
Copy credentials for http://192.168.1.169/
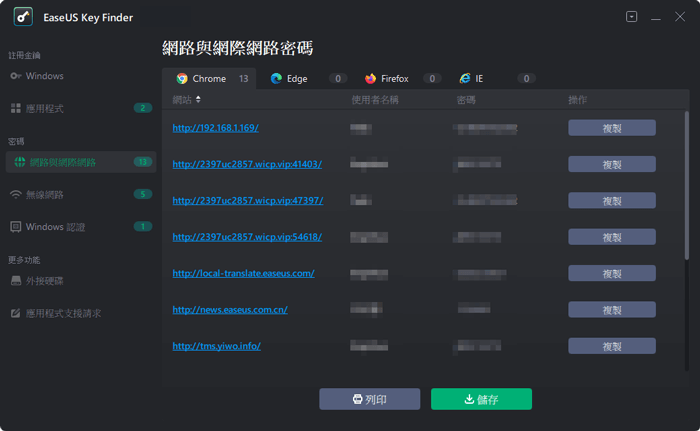coord(611,128)
